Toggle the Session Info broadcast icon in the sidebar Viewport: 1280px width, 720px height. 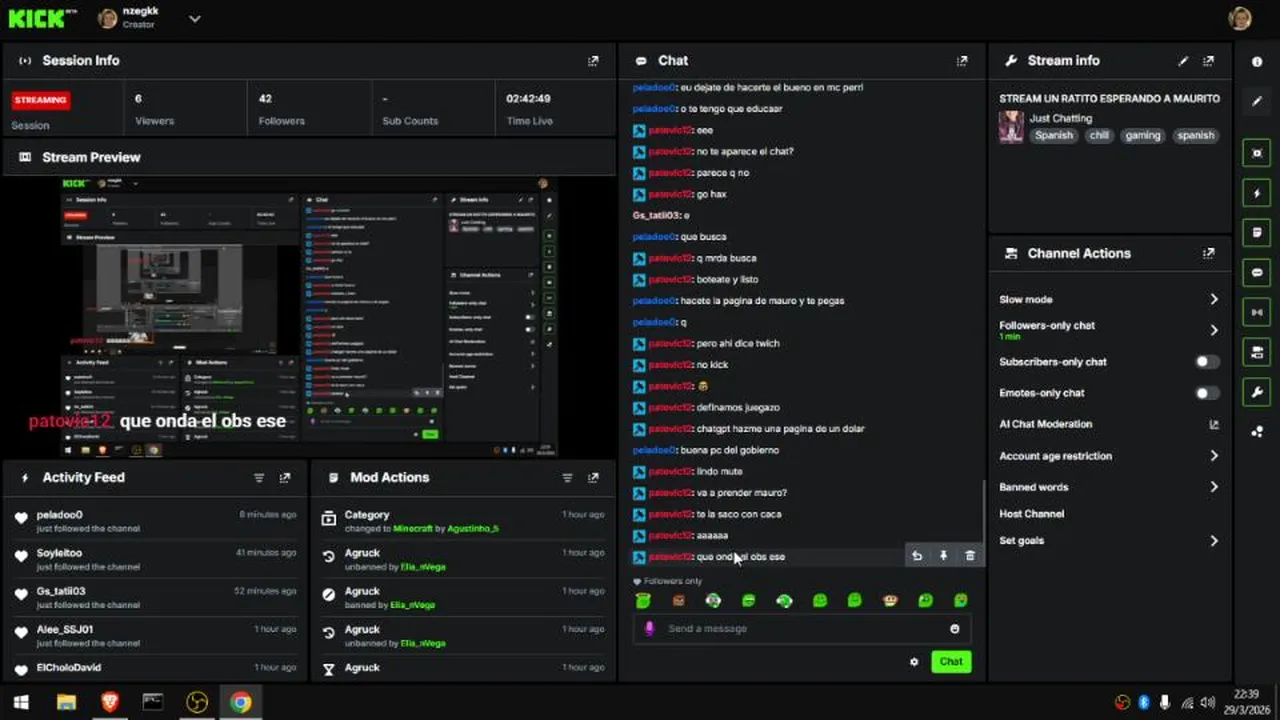point(1257,312)
